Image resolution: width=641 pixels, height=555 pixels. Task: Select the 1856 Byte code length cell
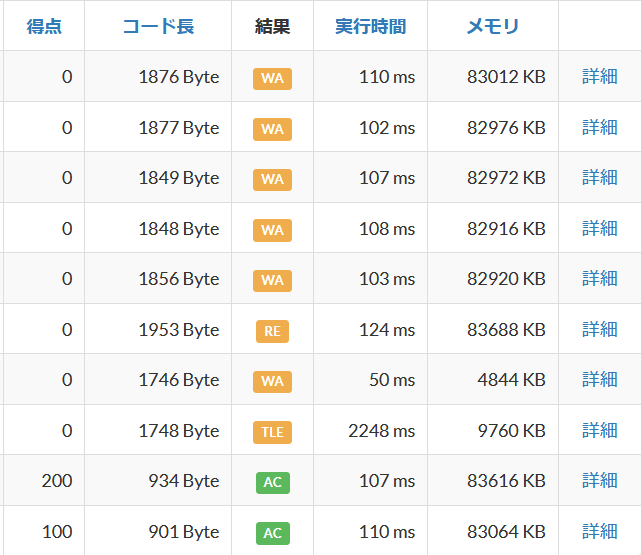(x=158, y=278)
